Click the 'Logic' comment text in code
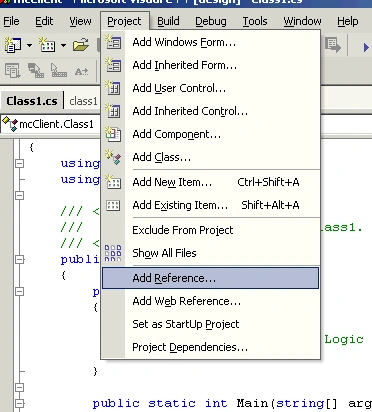Screen dimensions: 372x412 [344, 340]
